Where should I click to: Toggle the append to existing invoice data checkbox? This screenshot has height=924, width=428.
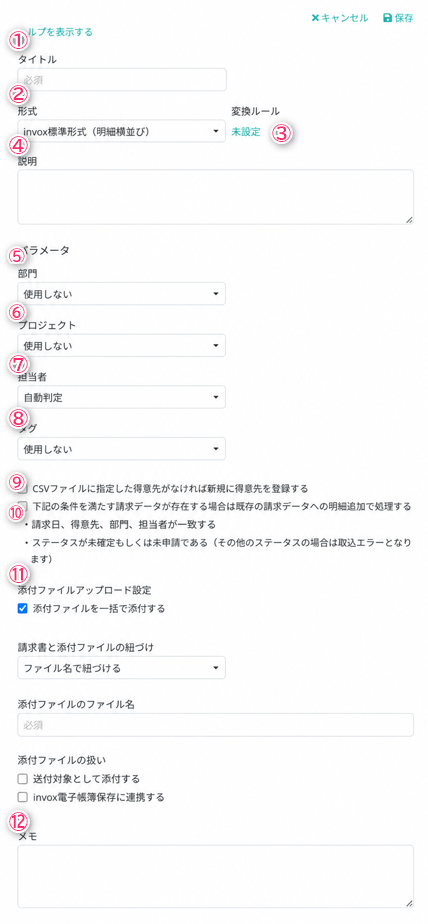pos(23,506)
